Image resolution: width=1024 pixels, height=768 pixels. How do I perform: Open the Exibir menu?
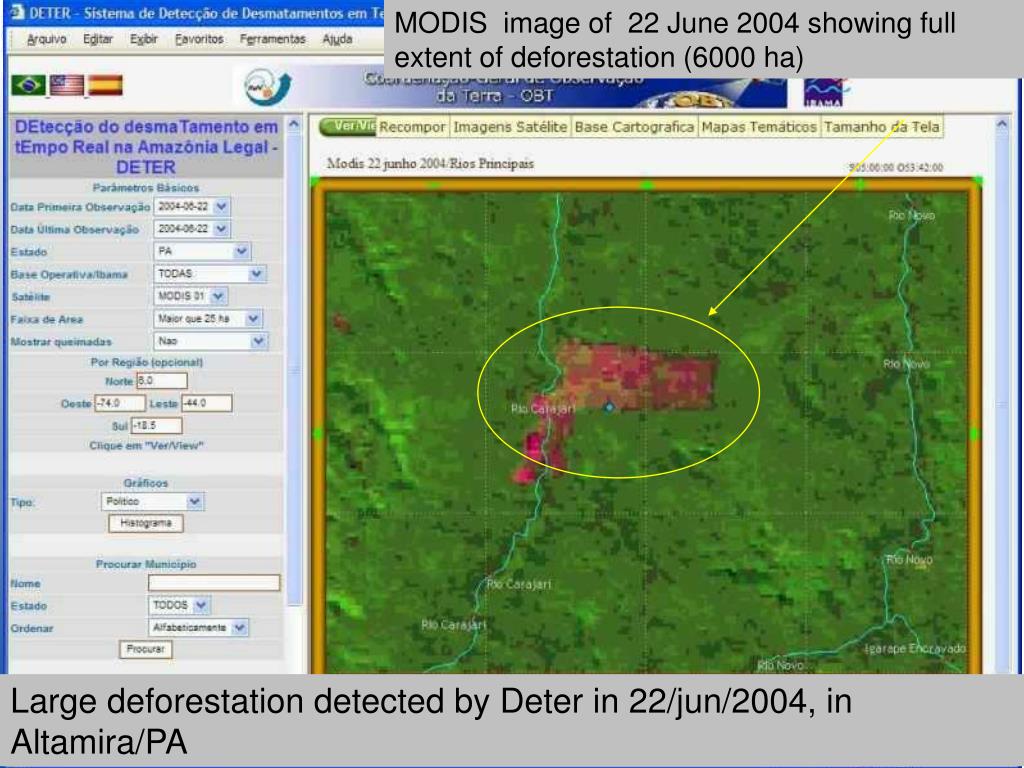(x=144, y=39)
